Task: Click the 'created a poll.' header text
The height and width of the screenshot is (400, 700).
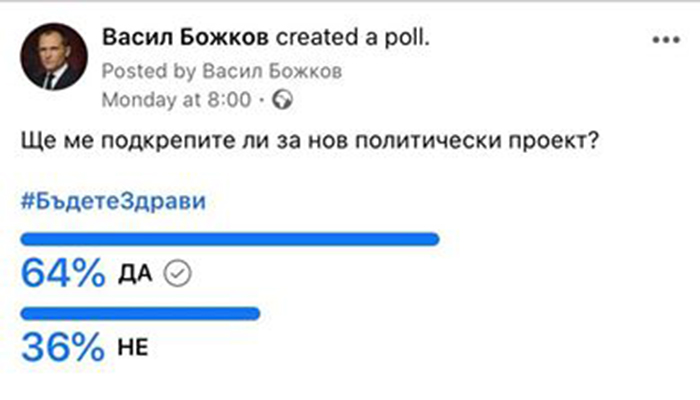Action: coord(353,38)
